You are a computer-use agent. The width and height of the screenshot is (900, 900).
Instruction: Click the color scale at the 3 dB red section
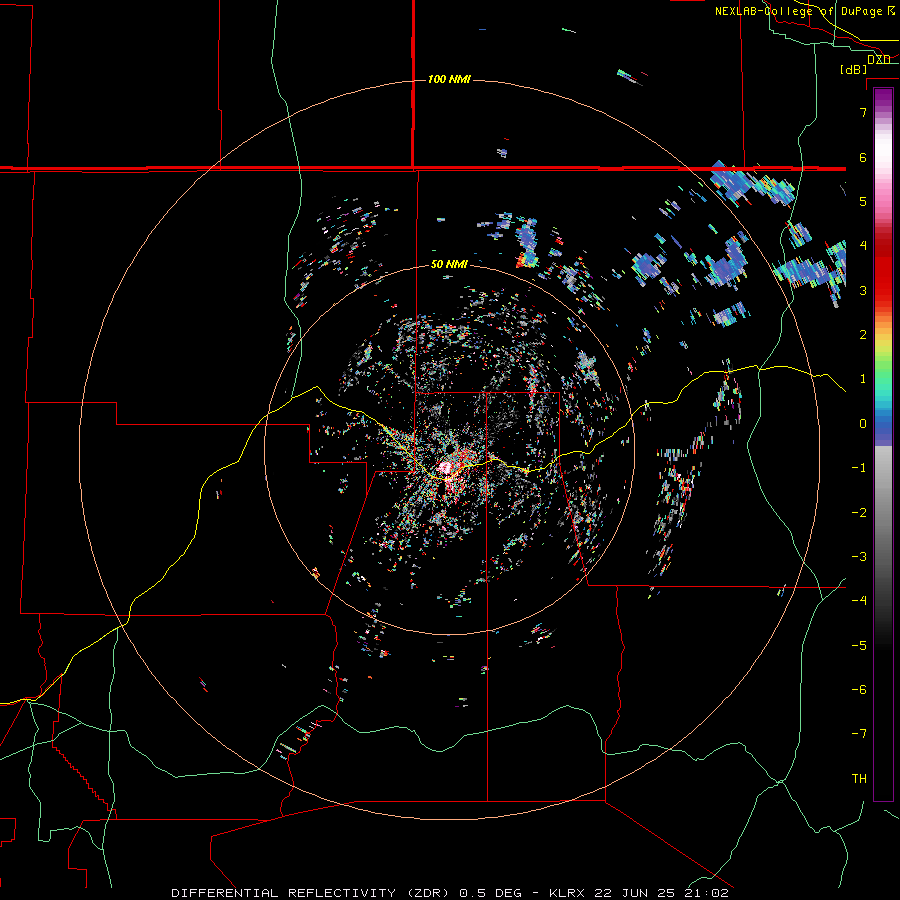pyautogui.click(x=883, y=290)
